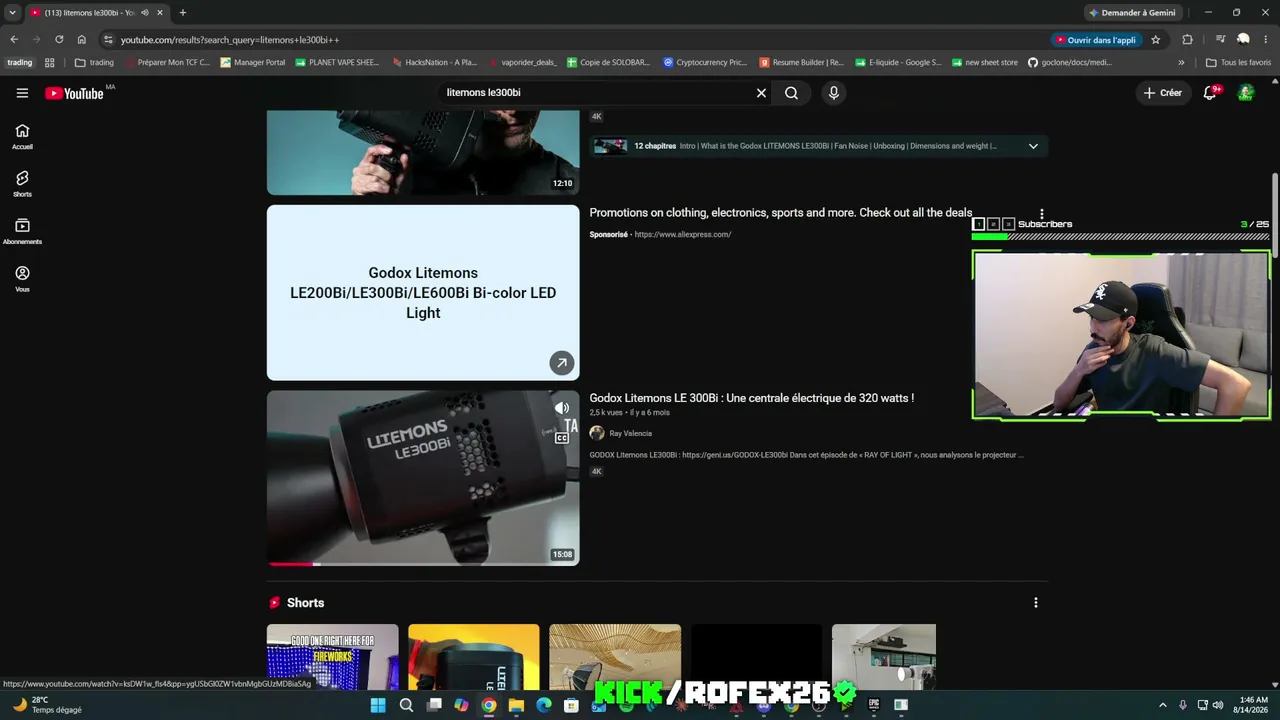Open the Vous section in sidebar
The image size is (1280, 720).
tap(22, 279)
